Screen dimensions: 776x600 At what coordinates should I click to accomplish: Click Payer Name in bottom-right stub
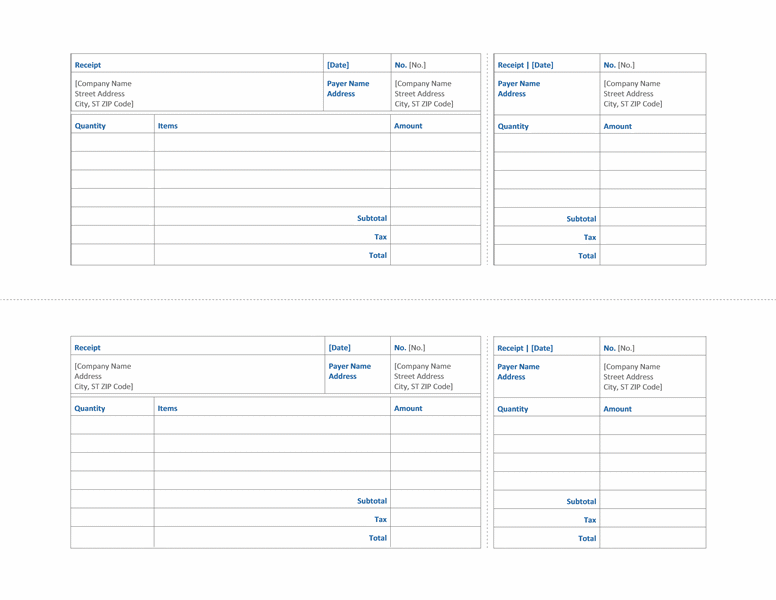(x=518, y=367)
